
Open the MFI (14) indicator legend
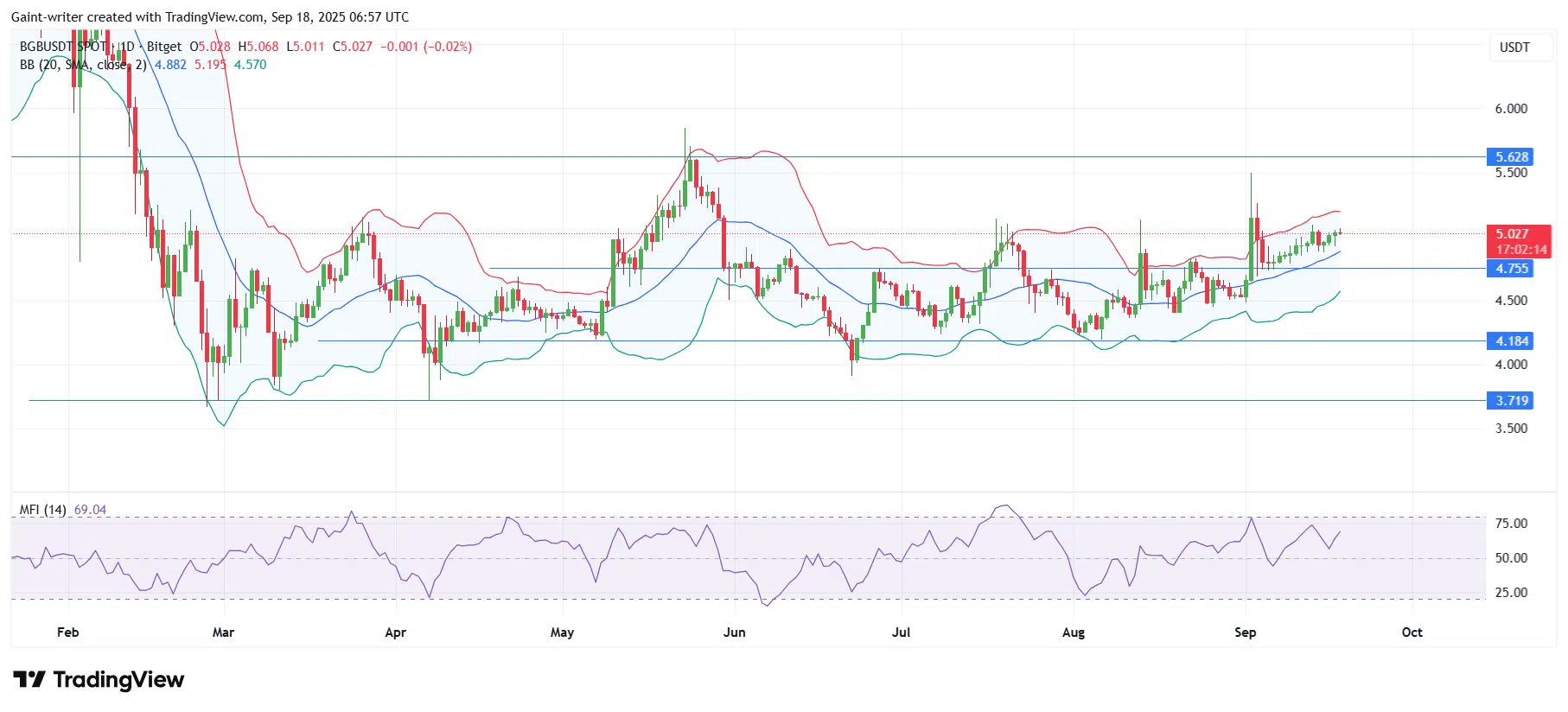tap(43, 510)
